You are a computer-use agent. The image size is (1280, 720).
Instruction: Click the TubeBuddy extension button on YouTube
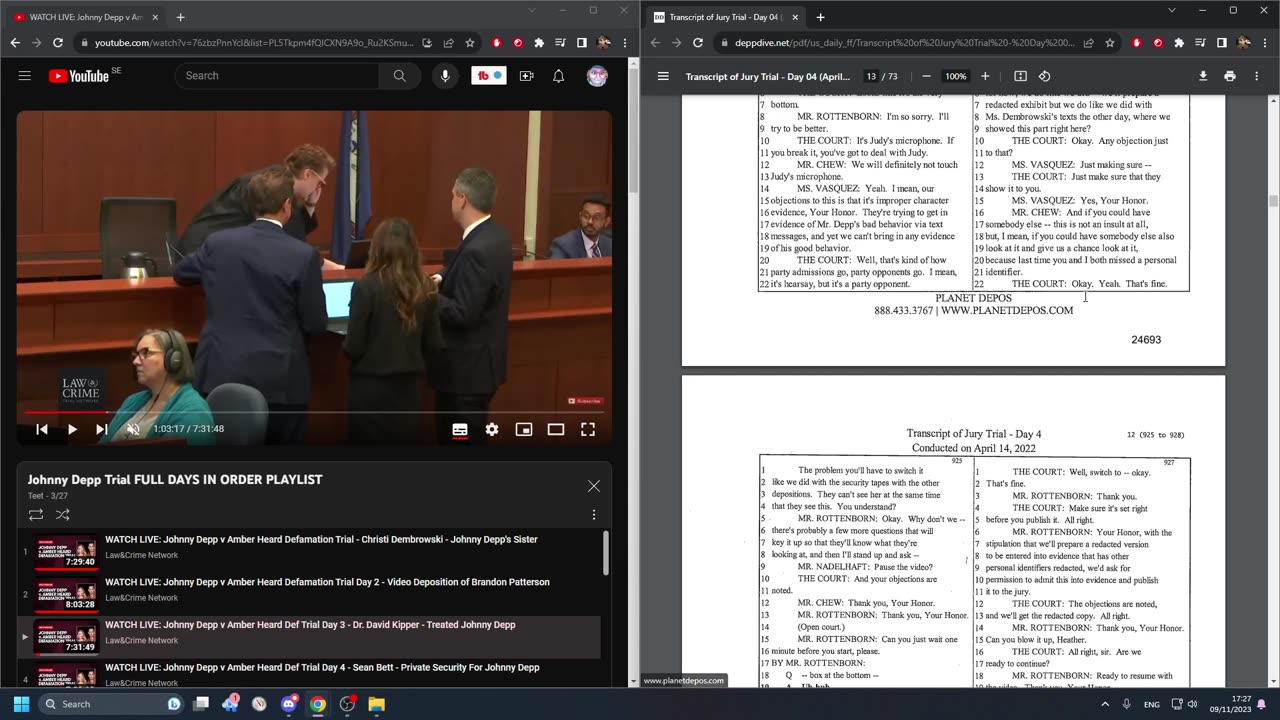[x=489, y=76]
